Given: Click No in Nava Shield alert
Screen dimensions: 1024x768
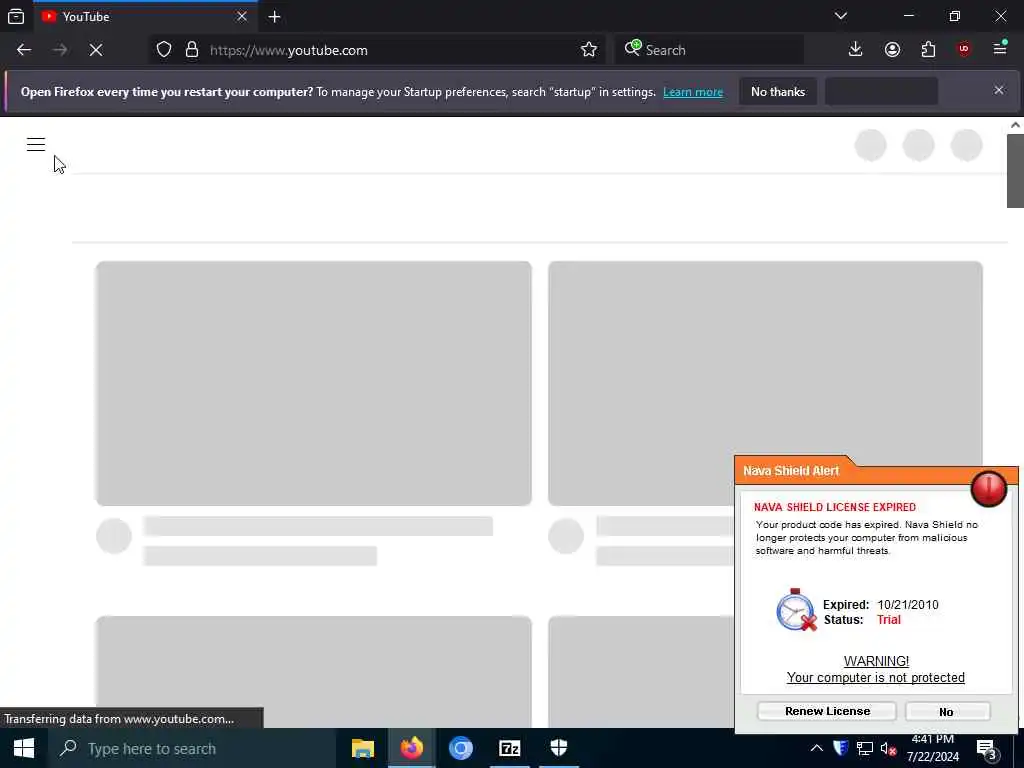Looking at the screenshot, I should pyautogui.click(x=947, y=712).
